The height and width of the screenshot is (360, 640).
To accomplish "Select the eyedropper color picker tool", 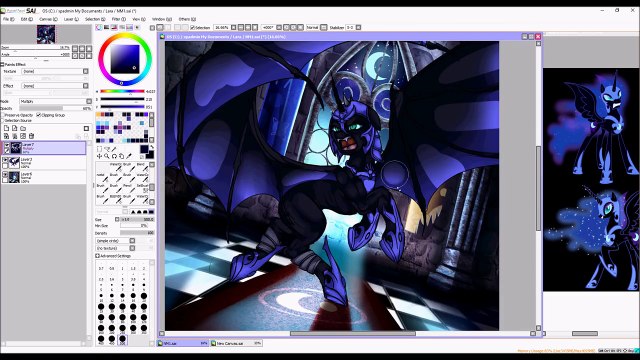I will tap(129, 156).
